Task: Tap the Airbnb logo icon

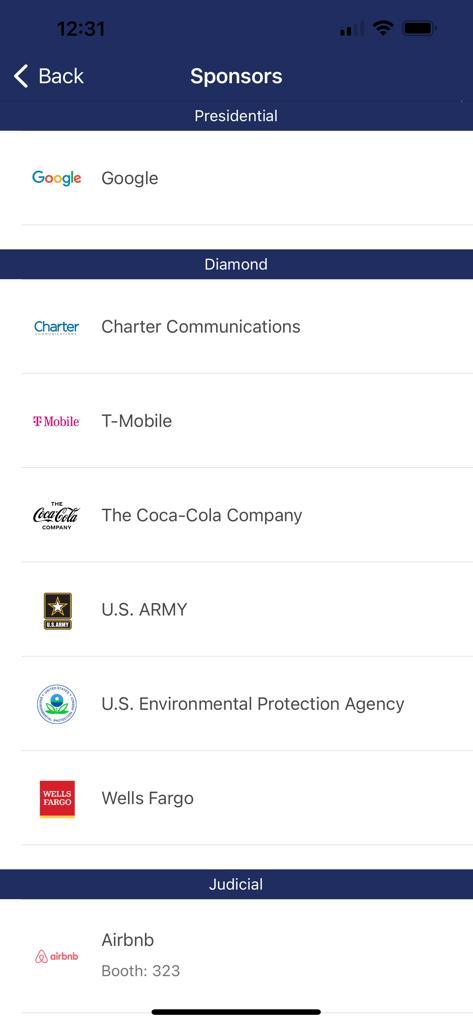Action: [57, 956]
